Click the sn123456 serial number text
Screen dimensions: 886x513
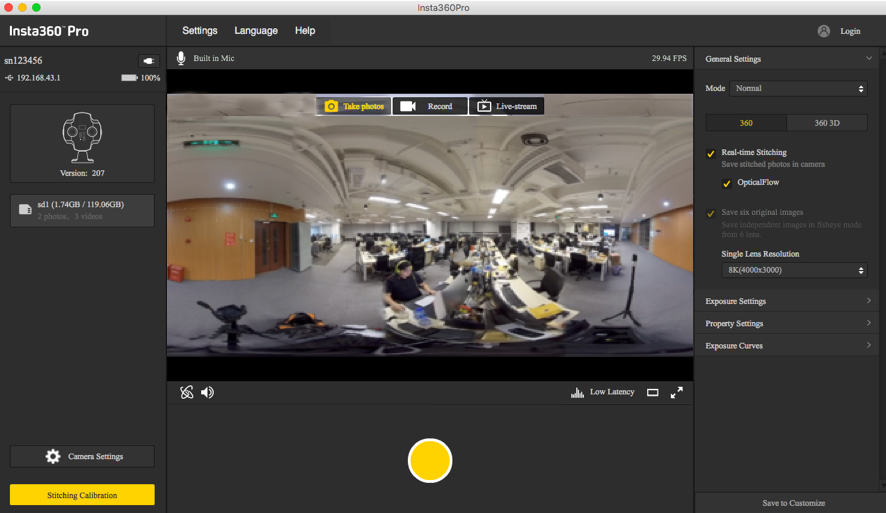(23, 60)
